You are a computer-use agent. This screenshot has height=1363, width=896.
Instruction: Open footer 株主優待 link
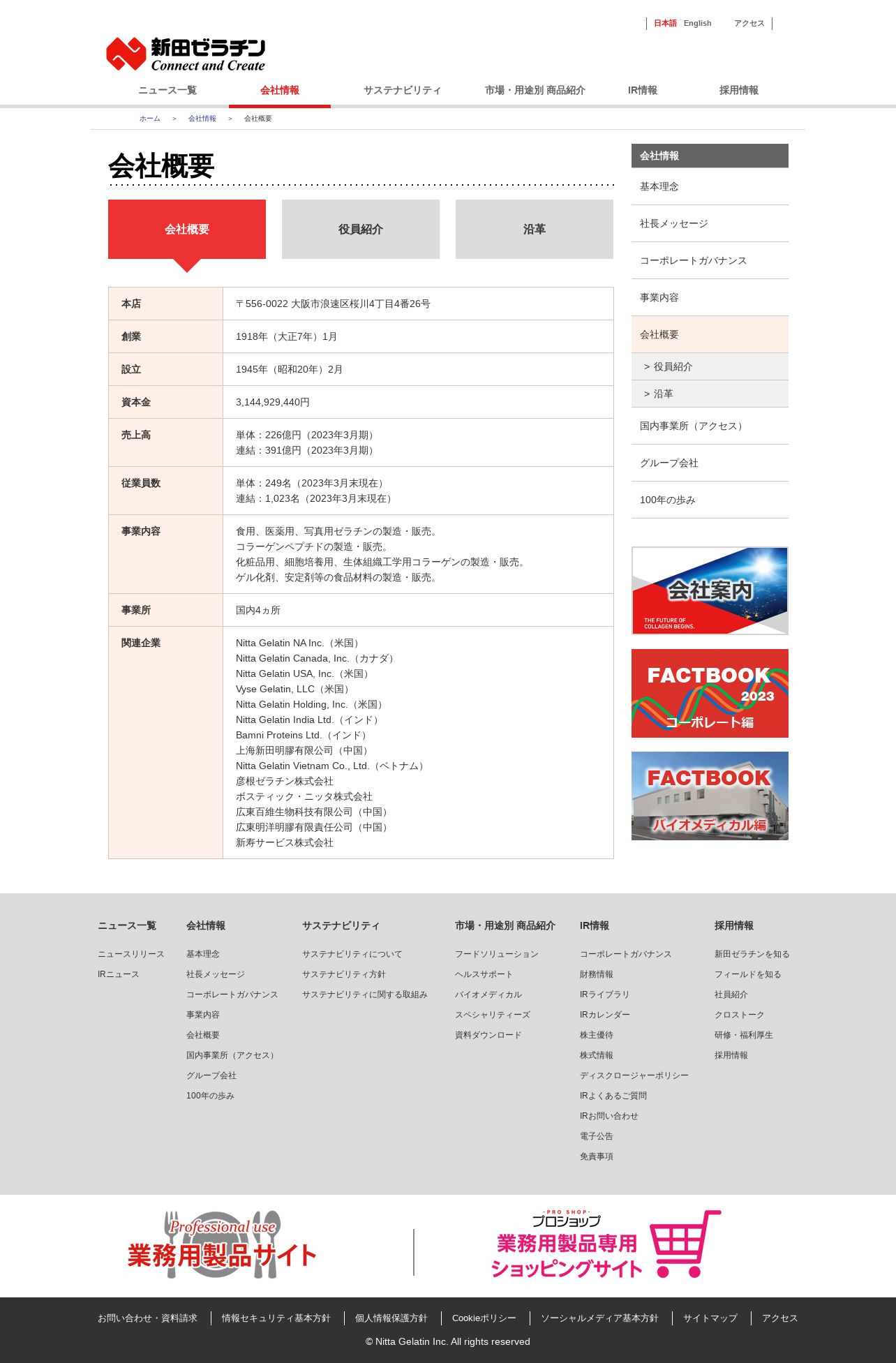click(x=596, y=1035)
